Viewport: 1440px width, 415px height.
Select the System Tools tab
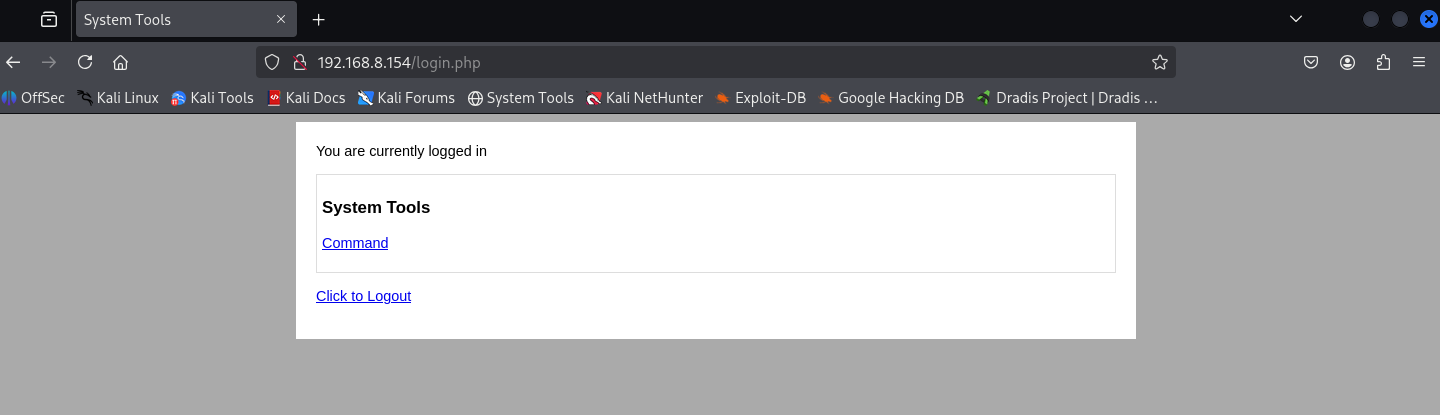click(x=175, y=19)
